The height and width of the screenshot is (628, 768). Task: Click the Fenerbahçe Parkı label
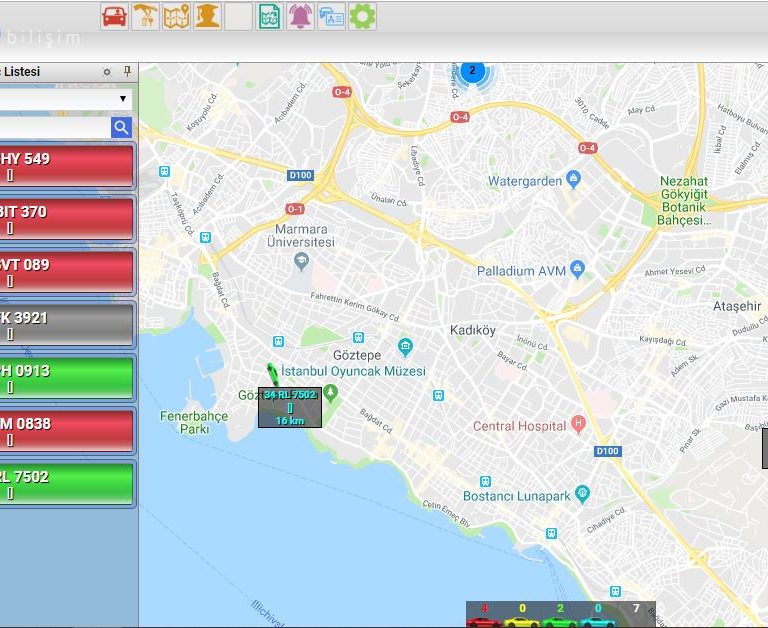[x=194, y=422]
